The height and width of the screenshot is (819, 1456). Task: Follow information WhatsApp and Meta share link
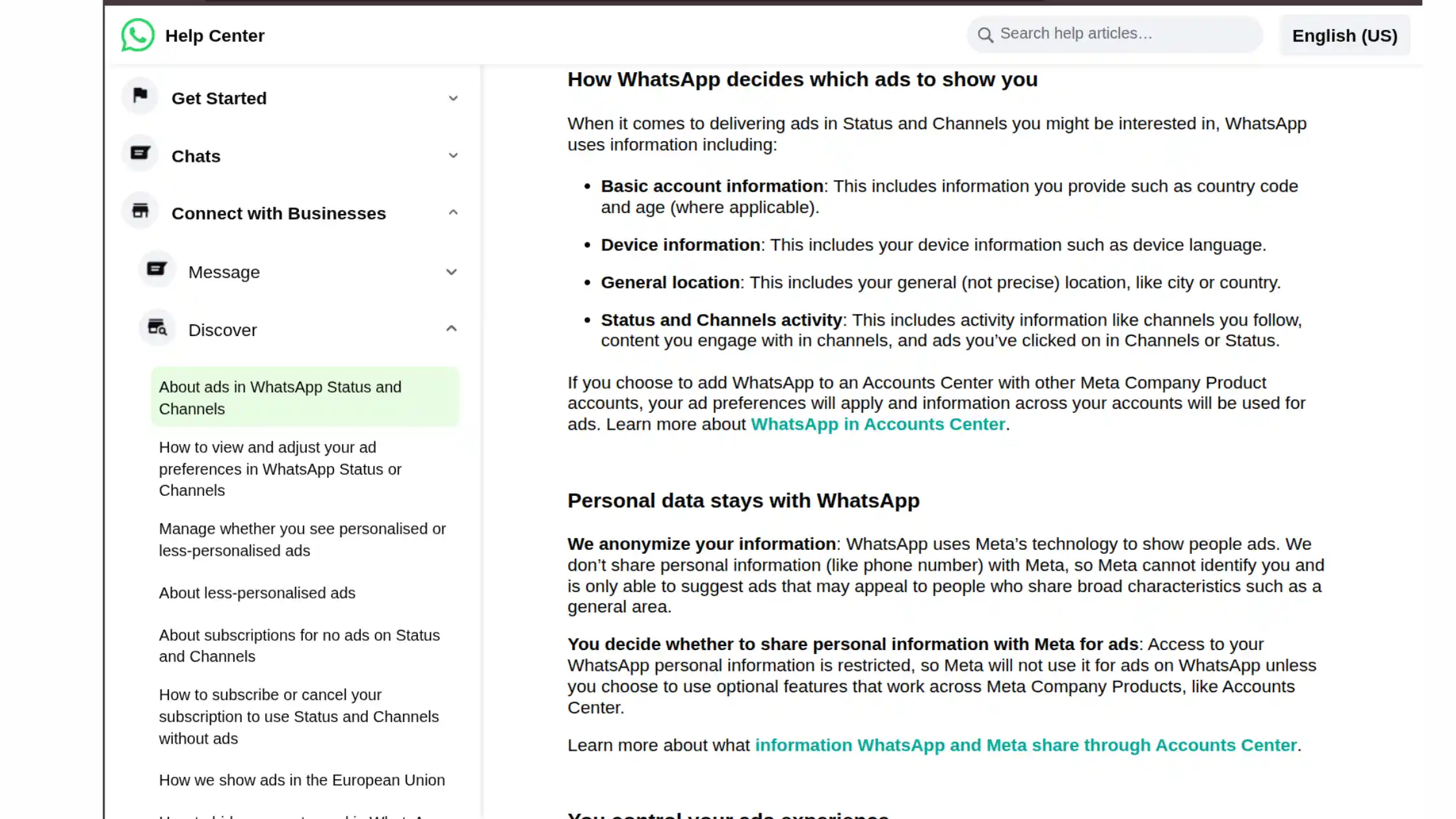pos(1026,746)
